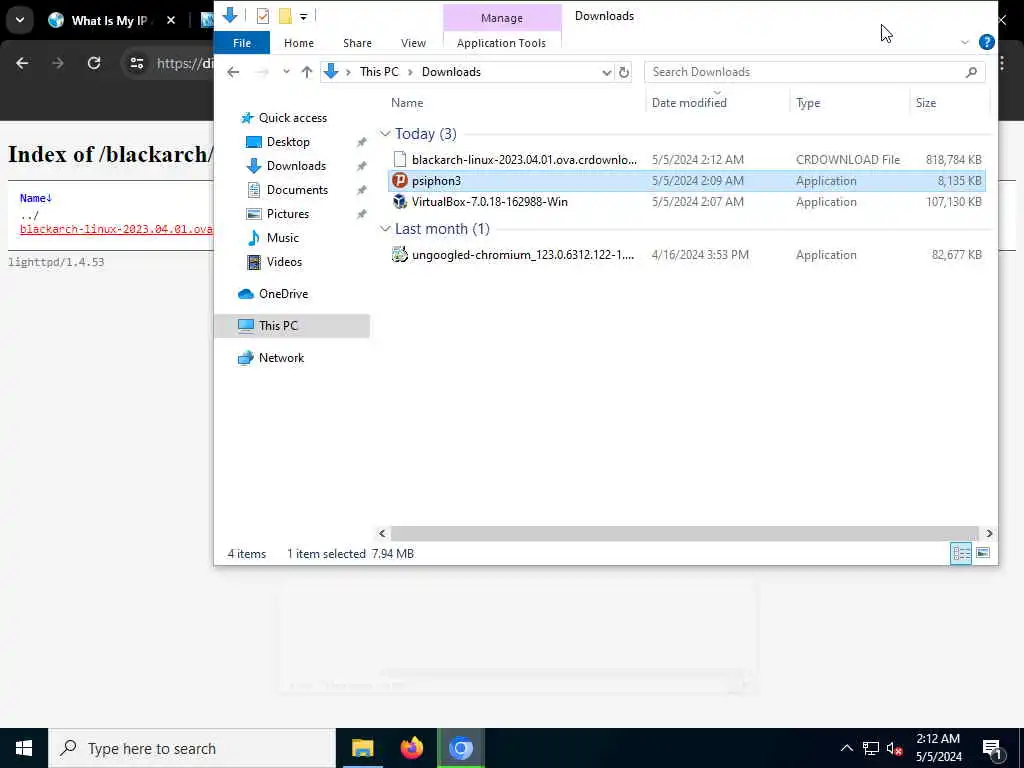Image resolution: width=1024 pixels, height=768 pixels.
Task: Select OneDrive in the navigation pane
Action: click(x=283, y=294)
